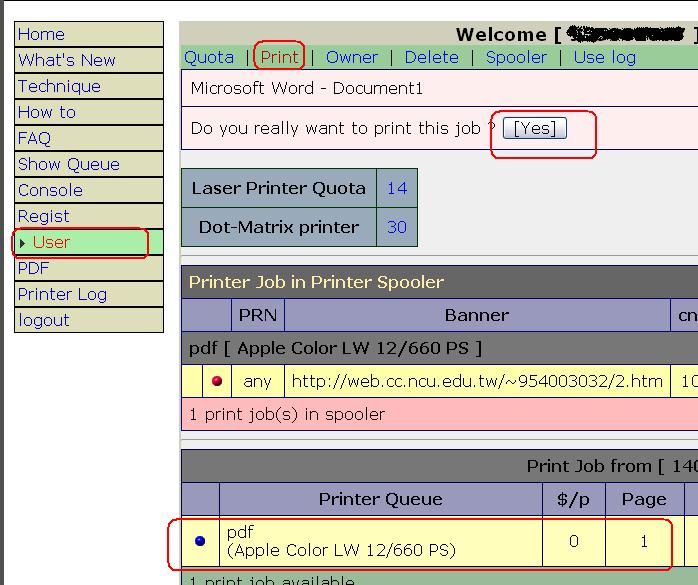Go to the Spooler tab
The width and height of the screenshot is (698, 585).
point(516,57)
